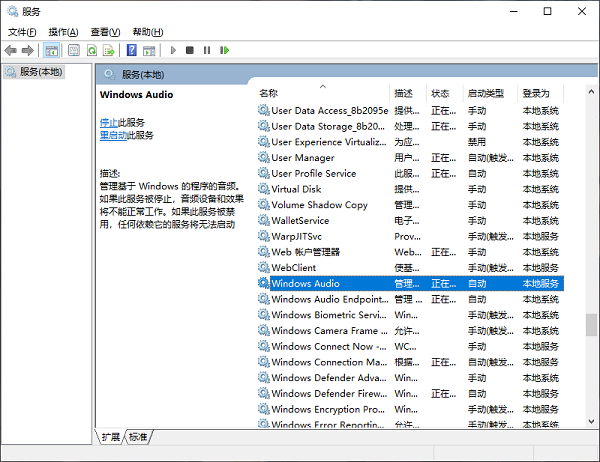Toggle the show/hide console tree icon
This screenshot has height=462, width=600.
(52, 50)
